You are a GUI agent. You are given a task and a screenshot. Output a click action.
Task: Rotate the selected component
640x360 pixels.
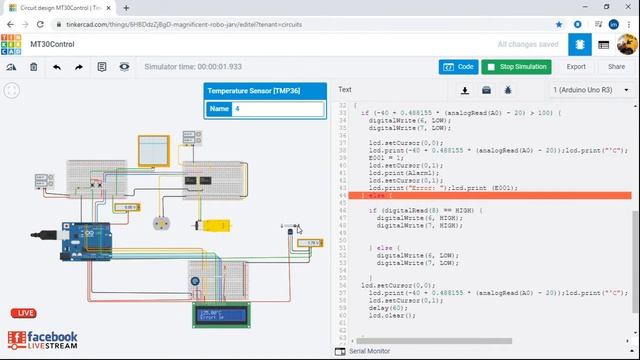11,67
